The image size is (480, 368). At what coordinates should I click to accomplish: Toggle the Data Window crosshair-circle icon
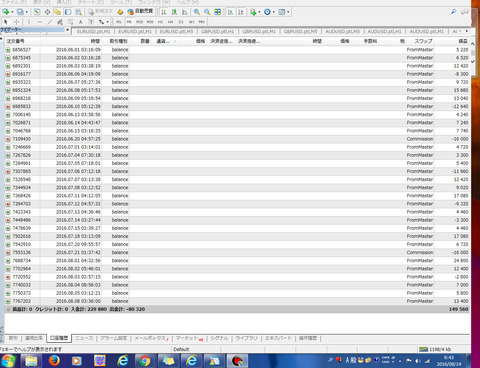[x=47, y=12]
